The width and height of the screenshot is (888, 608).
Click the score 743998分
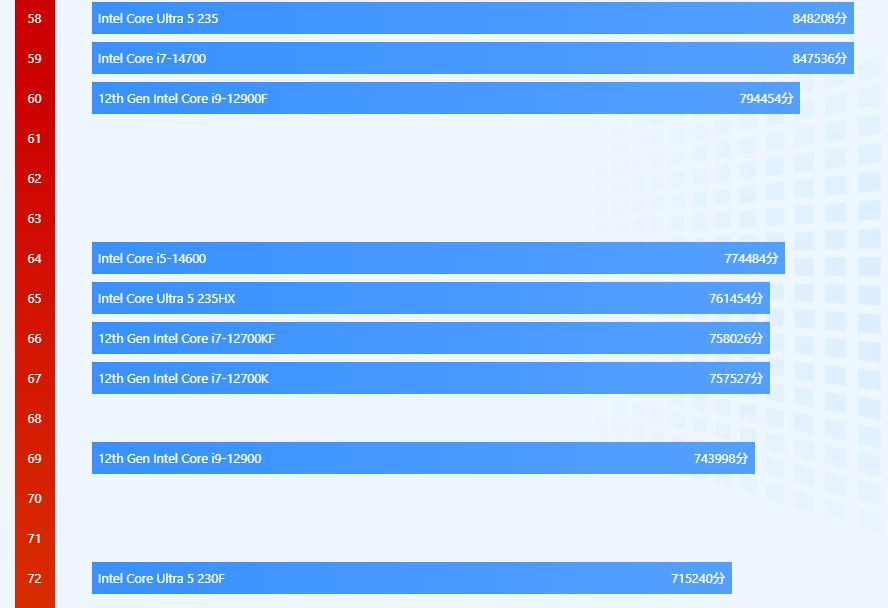point(720,459)
